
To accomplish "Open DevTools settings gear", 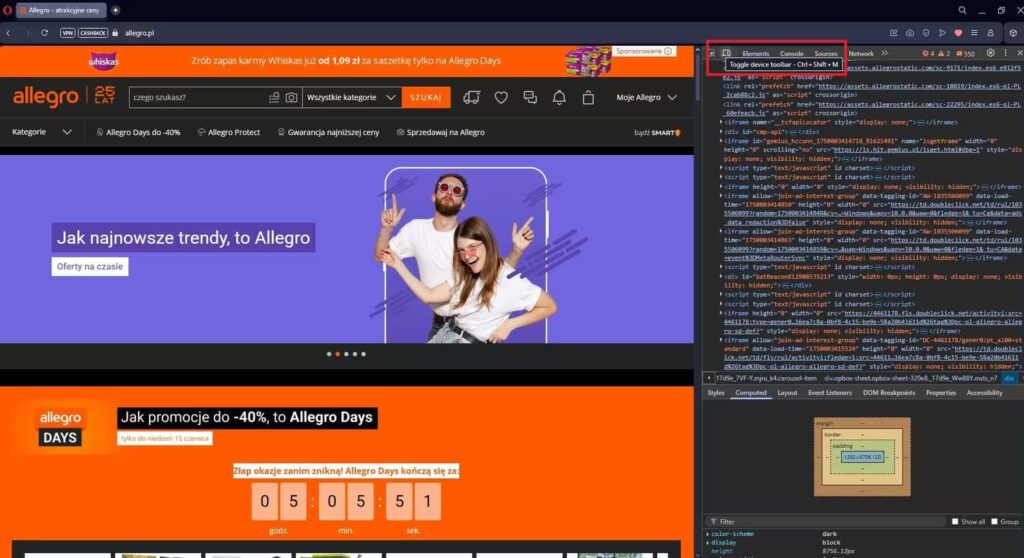I will click(x=990, y=53).
